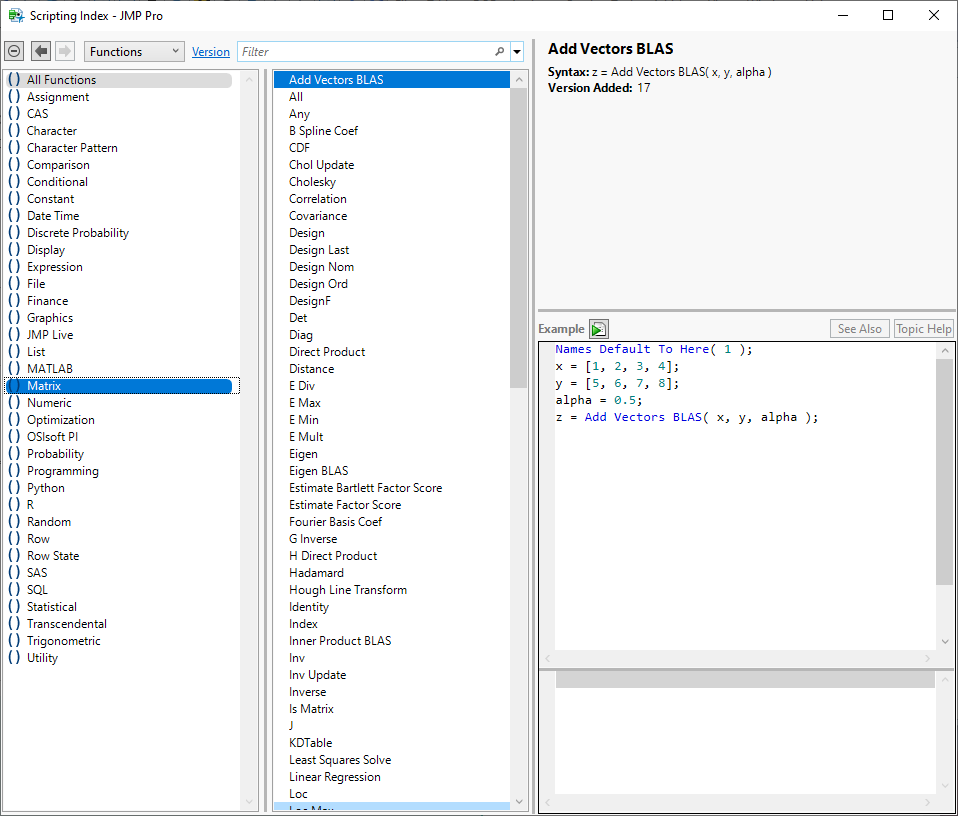Choose Eigen BLAS from the list
The image size is (958, 816).
[x=318, y=471]
